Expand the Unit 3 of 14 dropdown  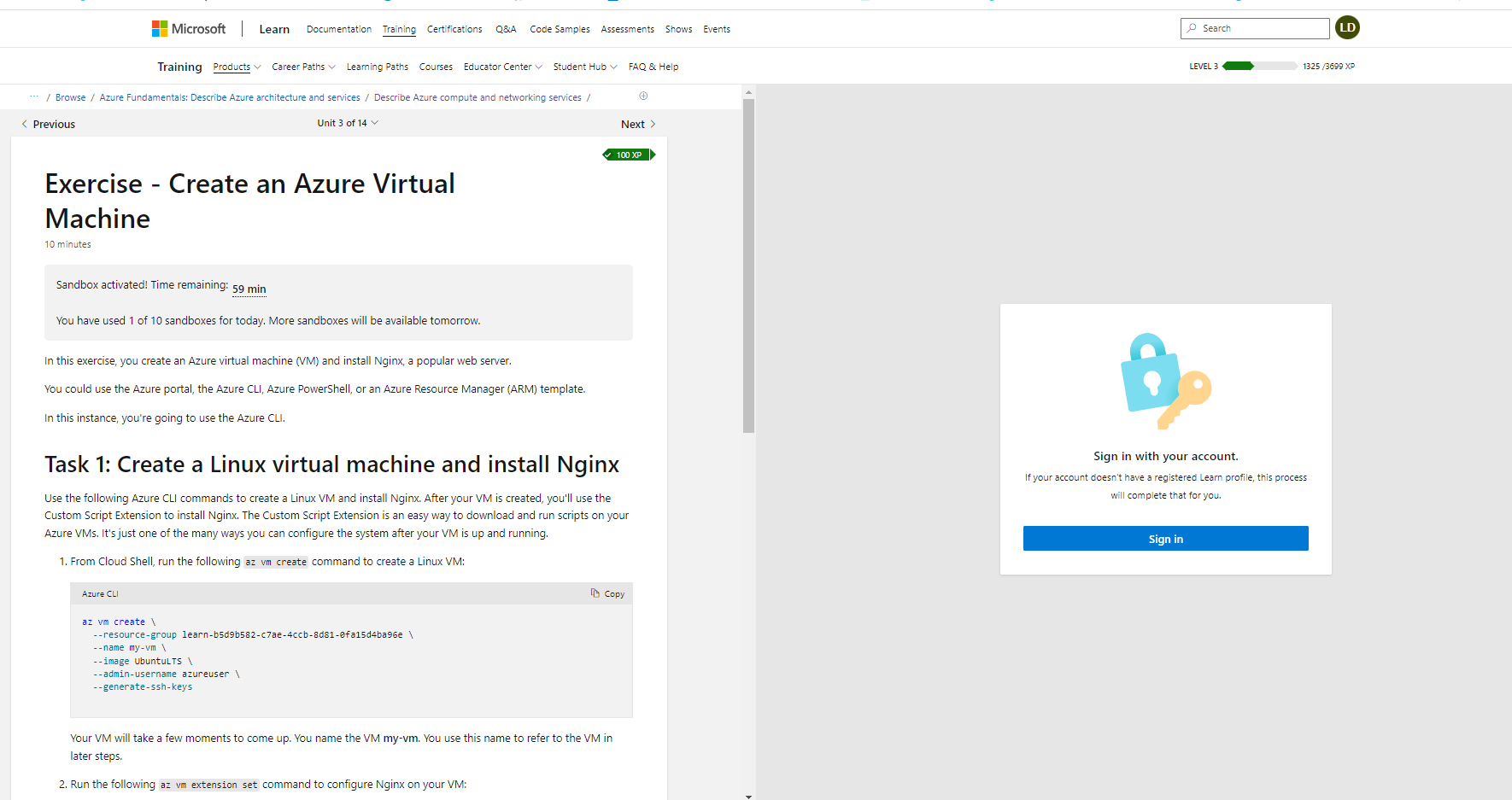pos(348,122)
